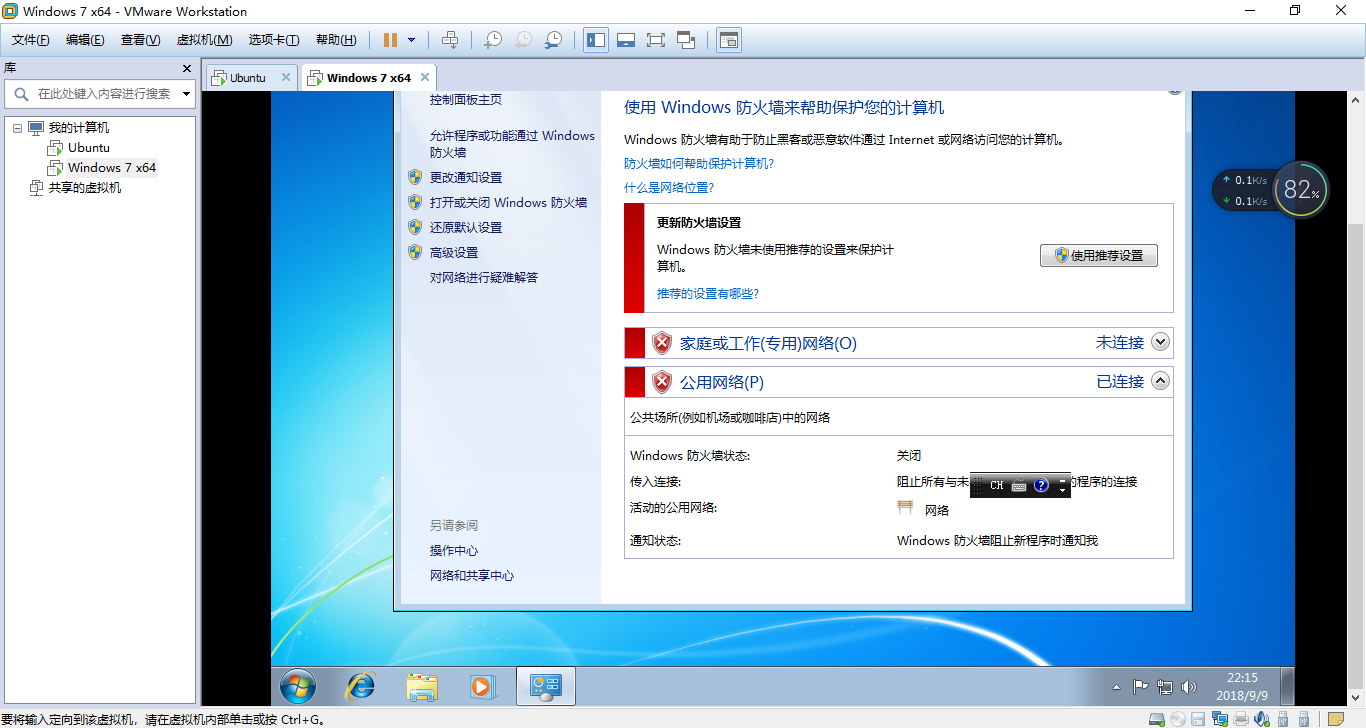Image resolution: width=1366 pixels, height=728 pixels.
Task: Expand the 家庭或工作(专用)网络 section chevron
Action: coord(1160,342)
